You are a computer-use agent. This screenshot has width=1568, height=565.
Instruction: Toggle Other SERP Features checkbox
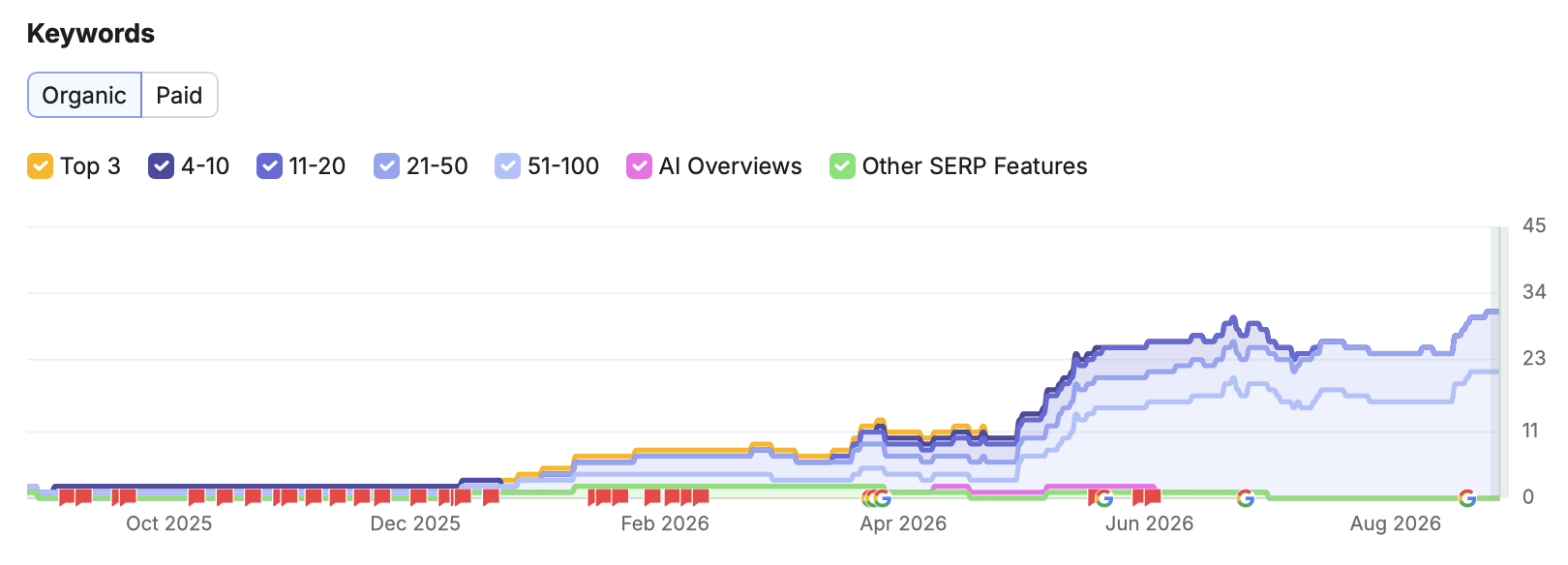pos(842,166)
